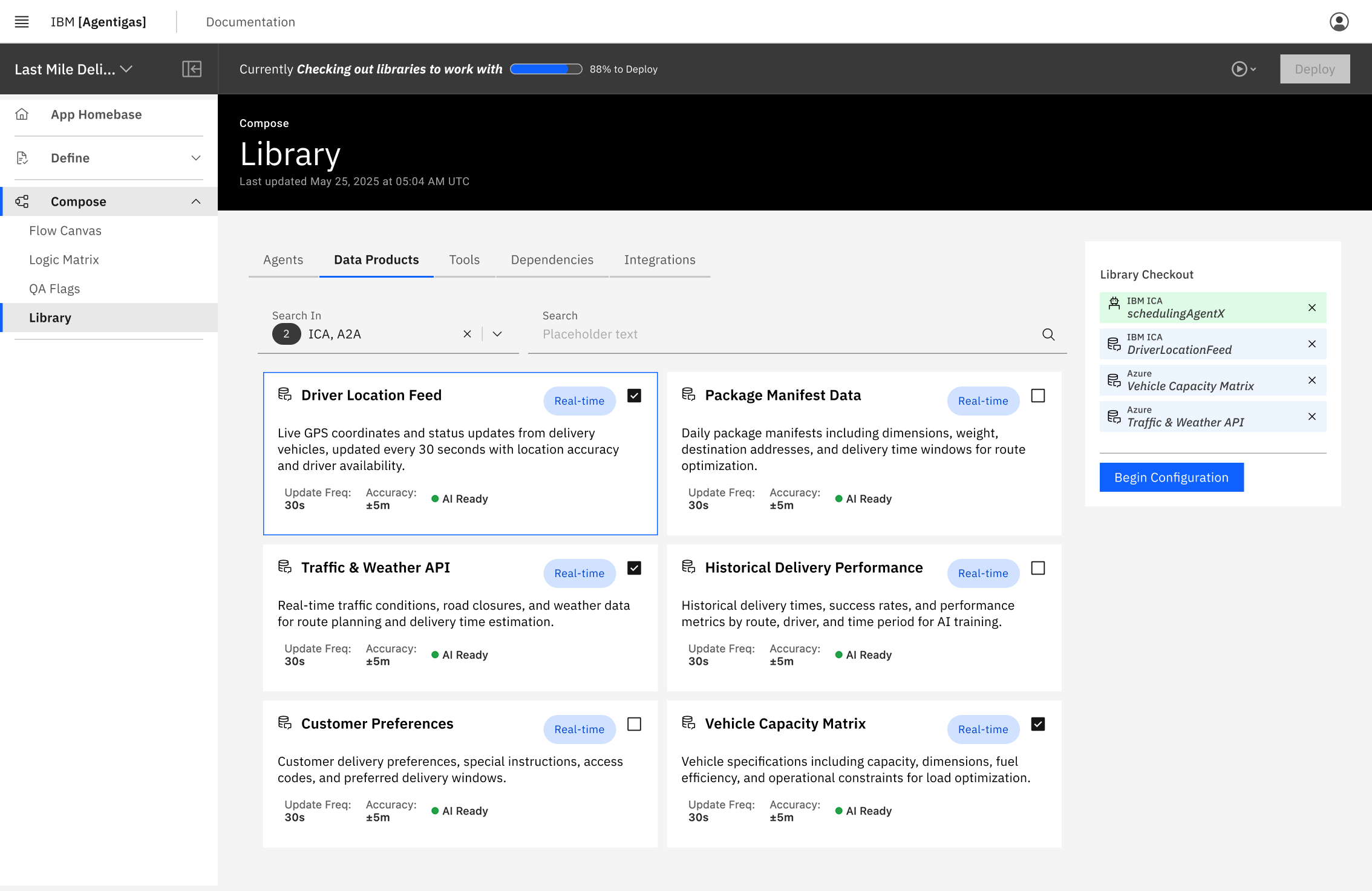Check Package Manifest Data checkbox
1372x891 pixels.
coord(1037,396)
